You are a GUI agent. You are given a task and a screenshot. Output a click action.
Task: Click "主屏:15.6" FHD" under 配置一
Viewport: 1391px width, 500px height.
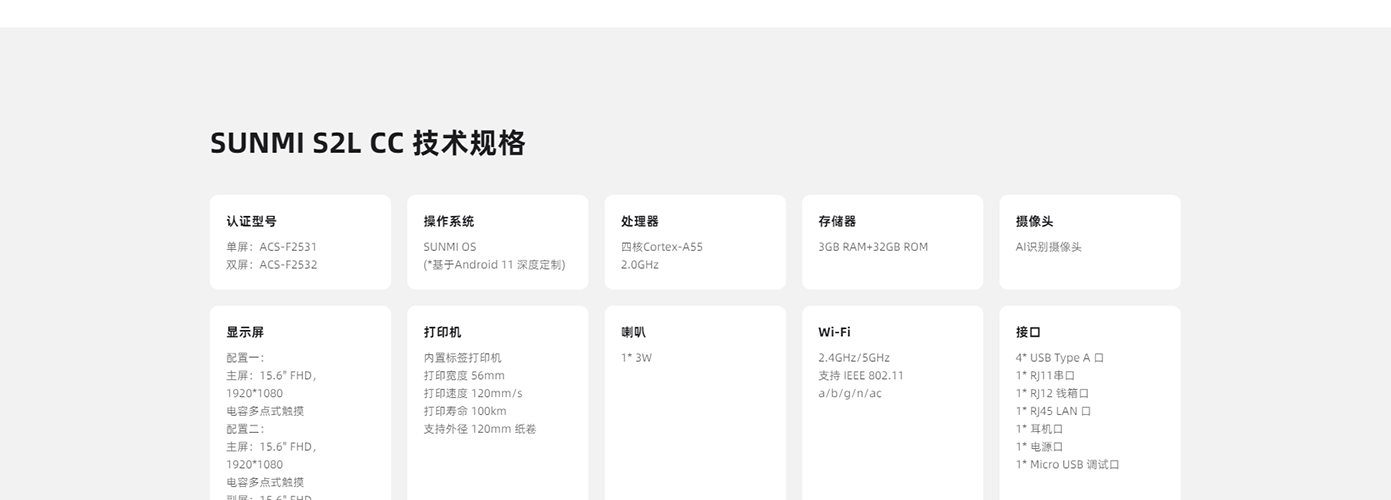(x=271, y=375)
